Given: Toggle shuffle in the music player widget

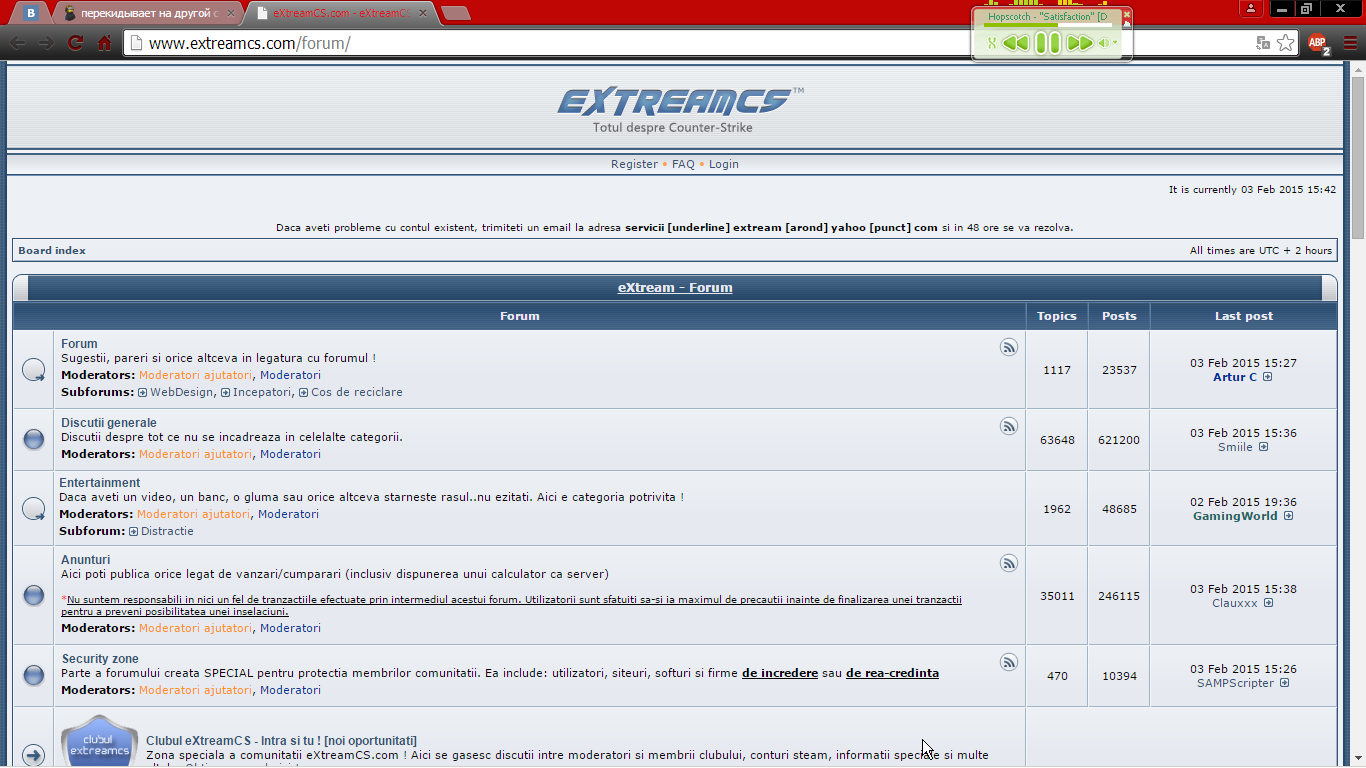Looking at the screenshot, I should pos(991,43).
